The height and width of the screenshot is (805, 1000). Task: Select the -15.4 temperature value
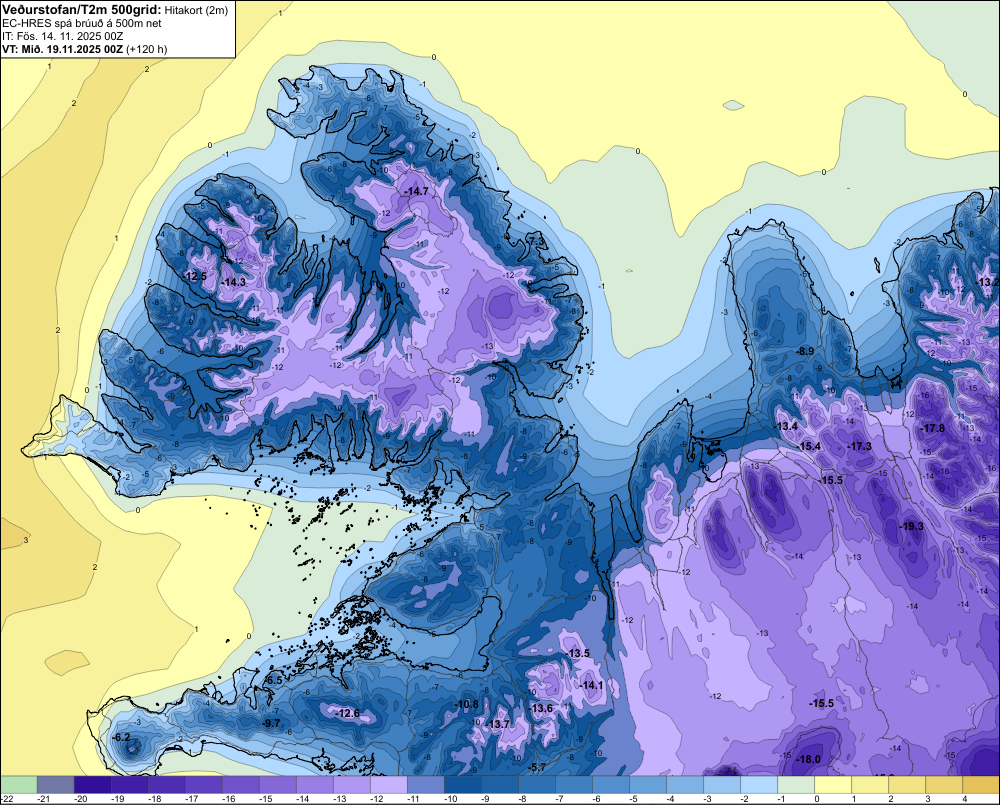[809, 447]
